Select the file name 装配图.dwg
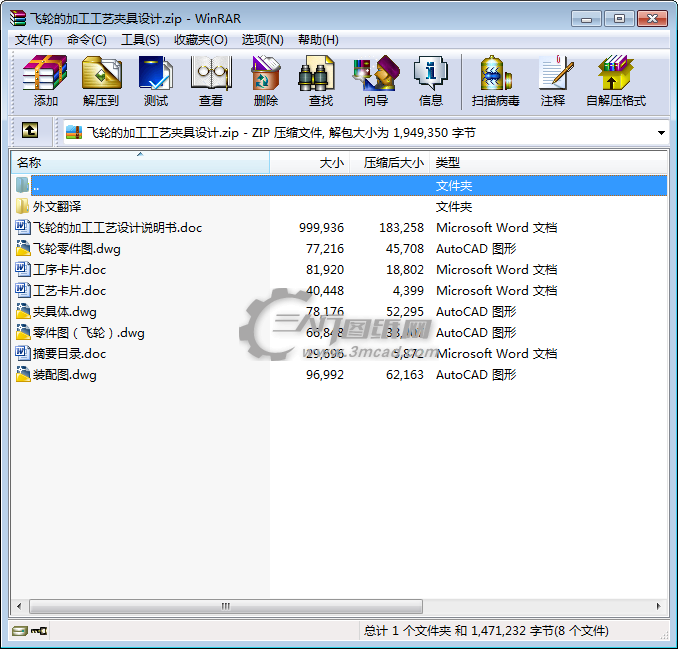This screenshot has height=649, width=678. pos(64,375)
